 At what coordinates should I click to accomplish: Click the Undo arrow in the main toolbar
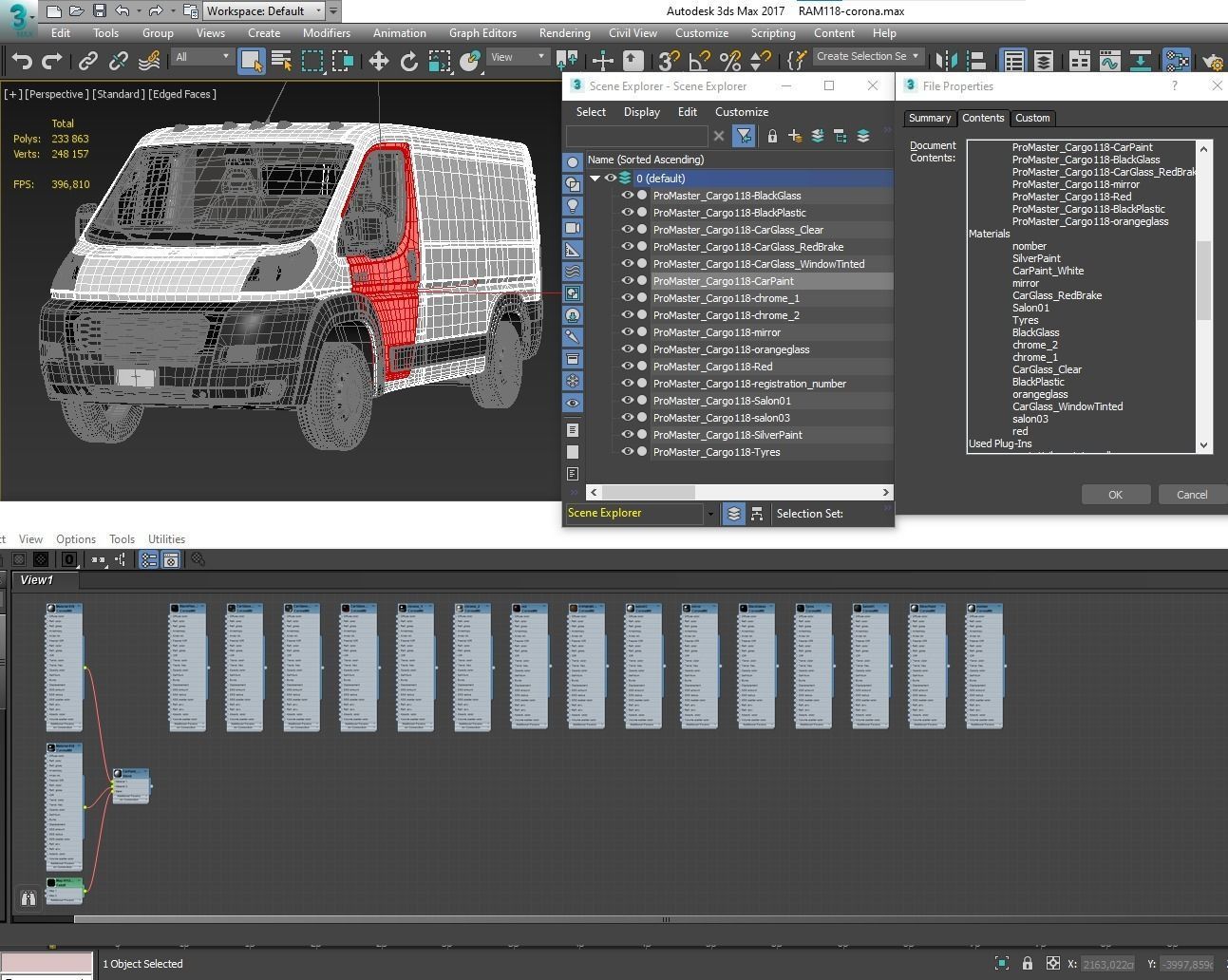pyautogui.click(x=22, y=61)
